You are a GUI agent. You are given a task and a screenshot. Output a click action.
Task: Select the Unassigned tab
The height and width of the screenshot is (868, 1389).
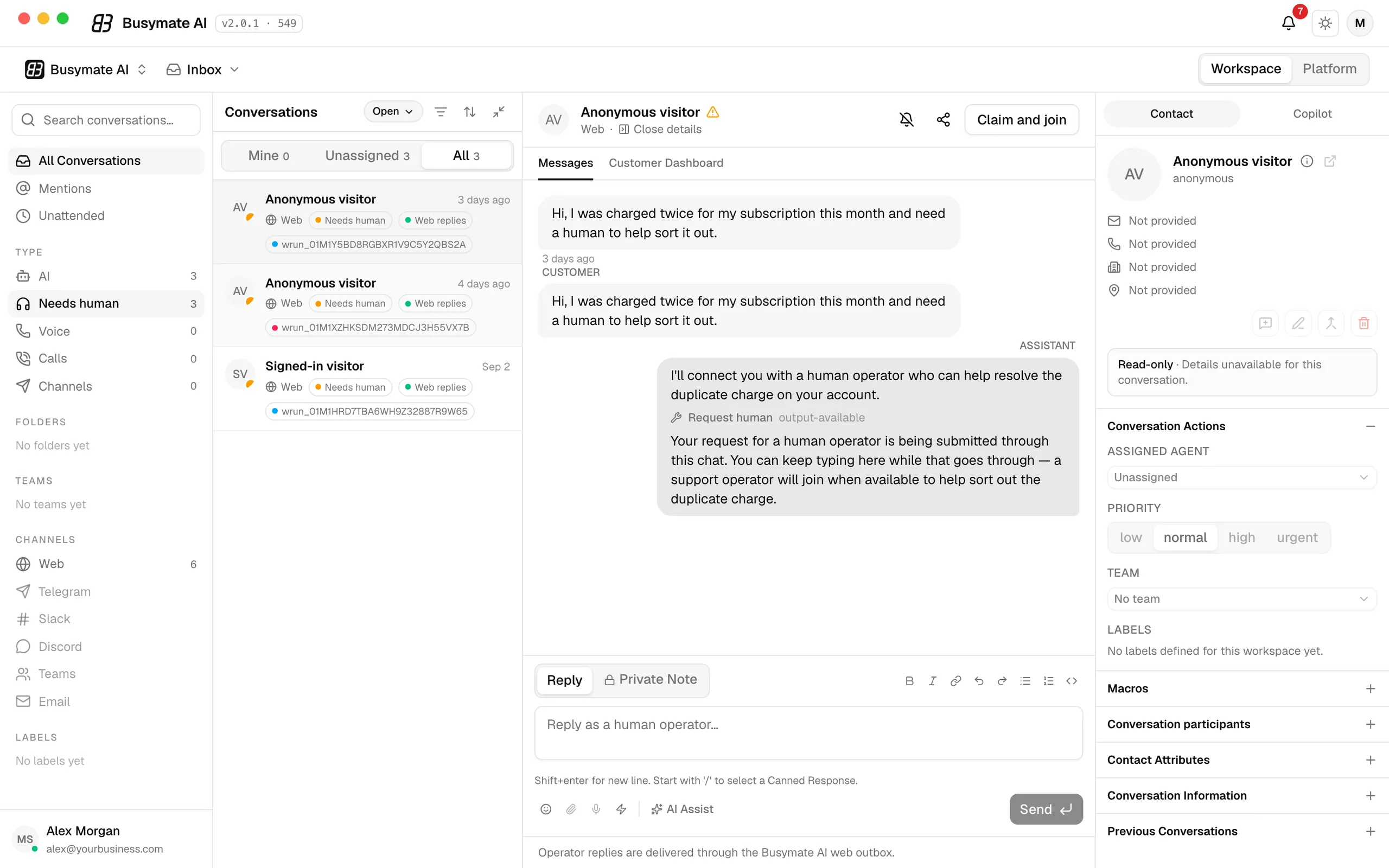point(367,156)
